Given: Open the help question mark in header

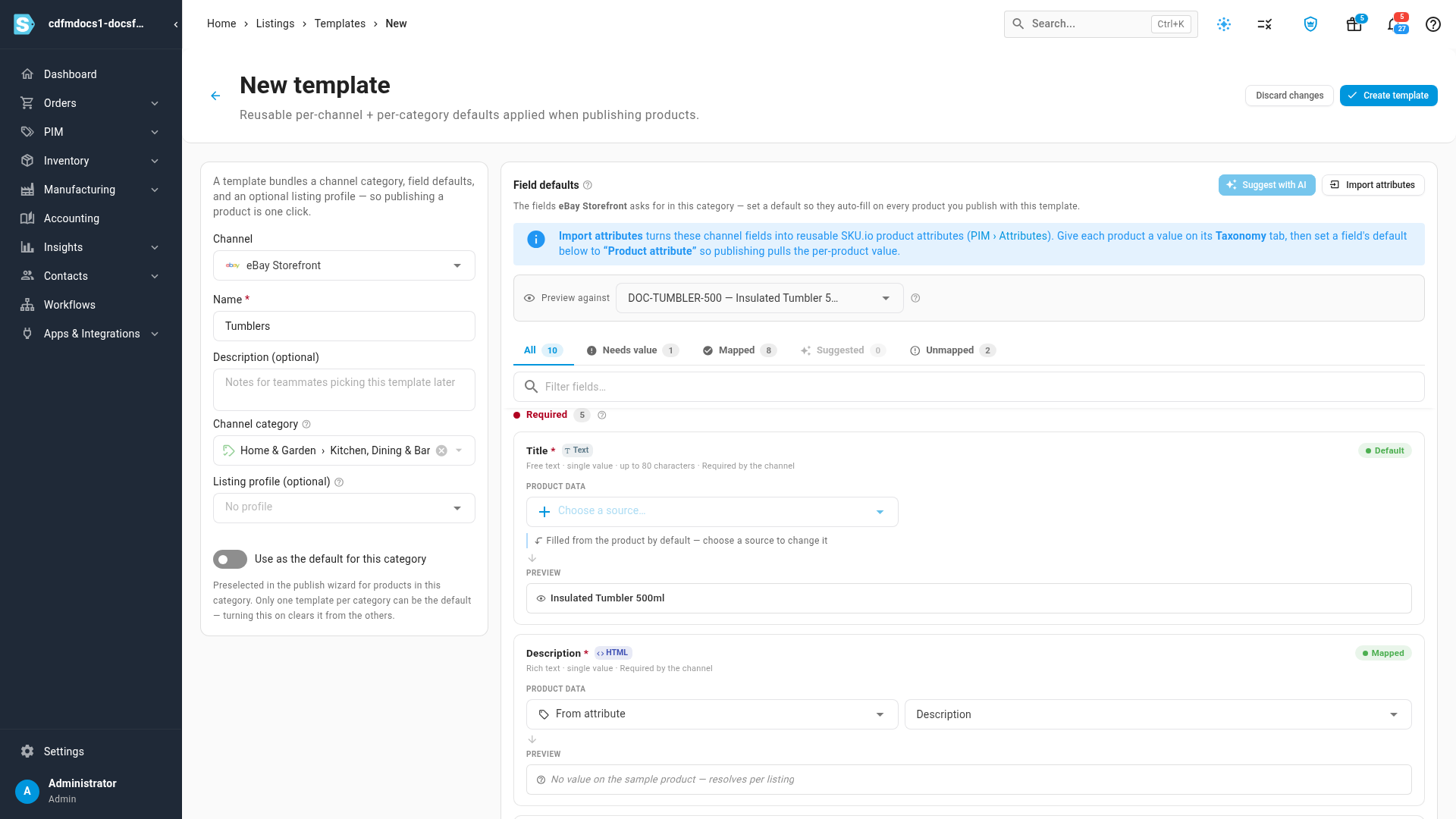Looking at the screenshot, I should click(x=1432, y=24).
